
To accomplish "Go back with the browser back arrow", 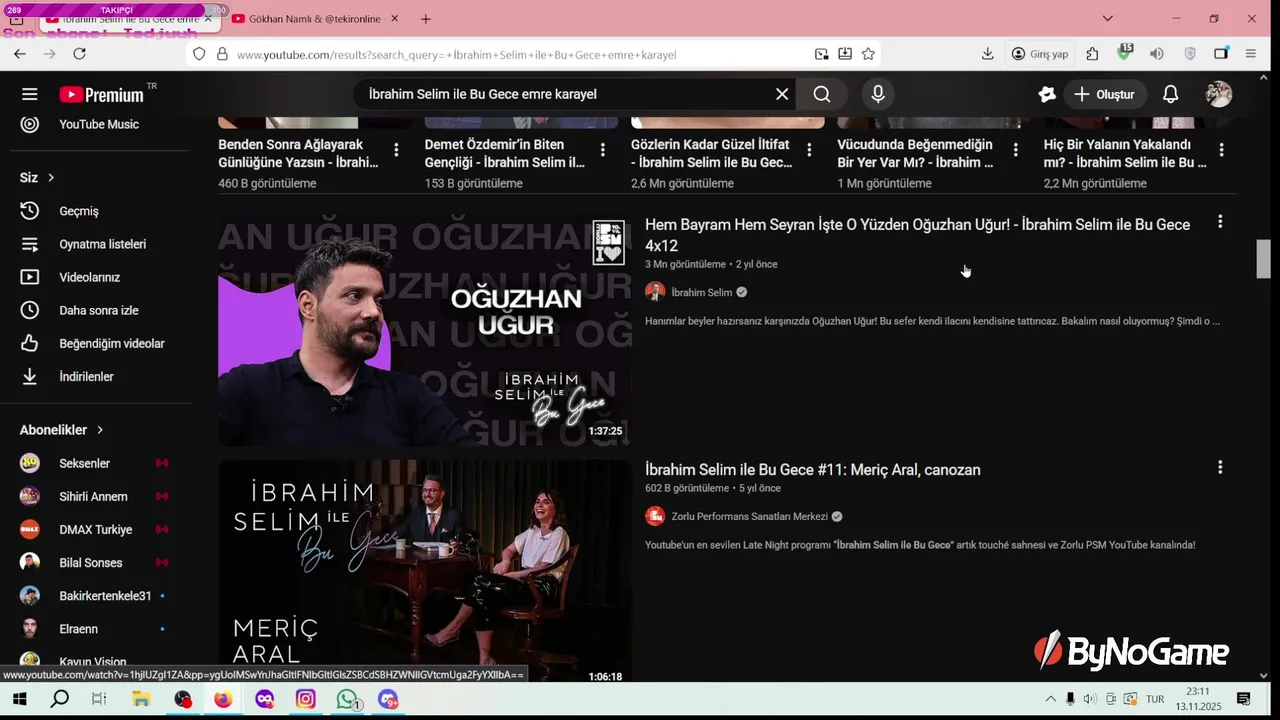I will click(x=20, y=54).
